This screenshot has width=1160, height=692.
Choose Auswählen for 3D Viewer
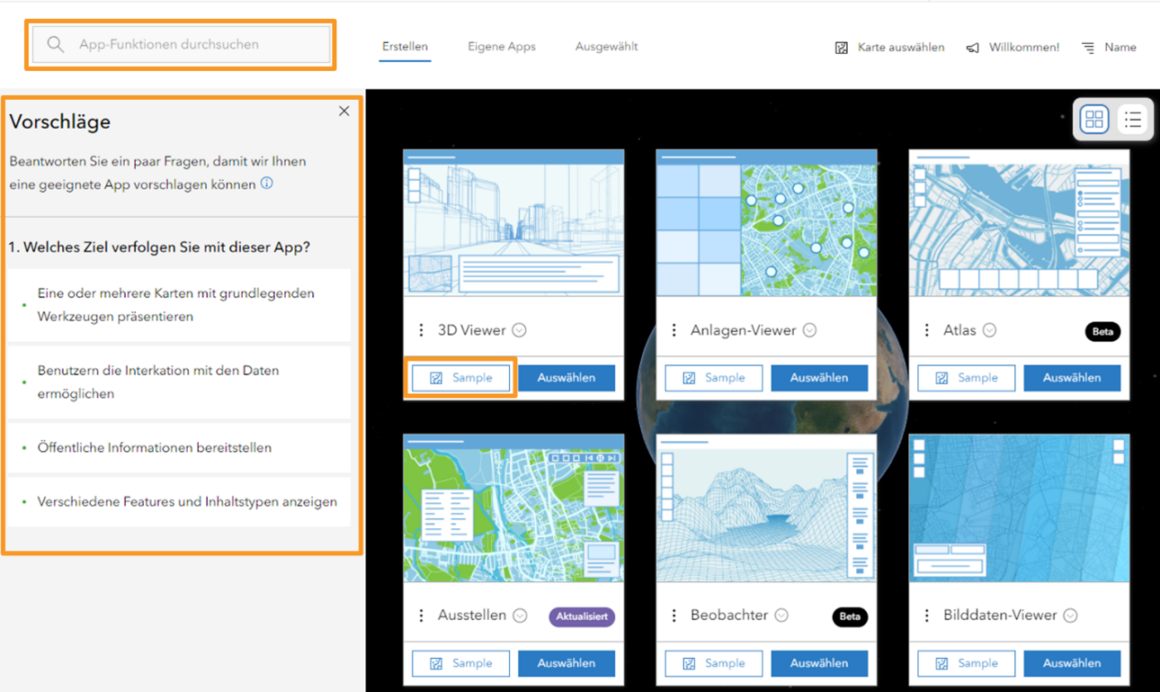(566, 377)
